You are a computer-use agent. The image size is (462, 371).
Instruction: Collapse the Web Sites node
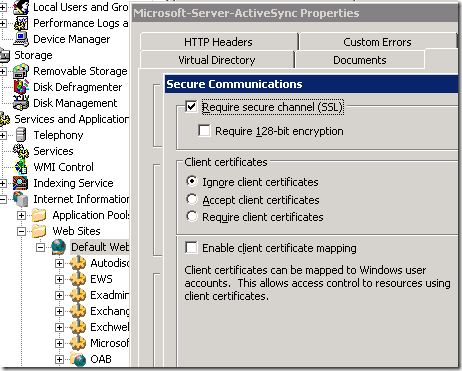point(21,231)
